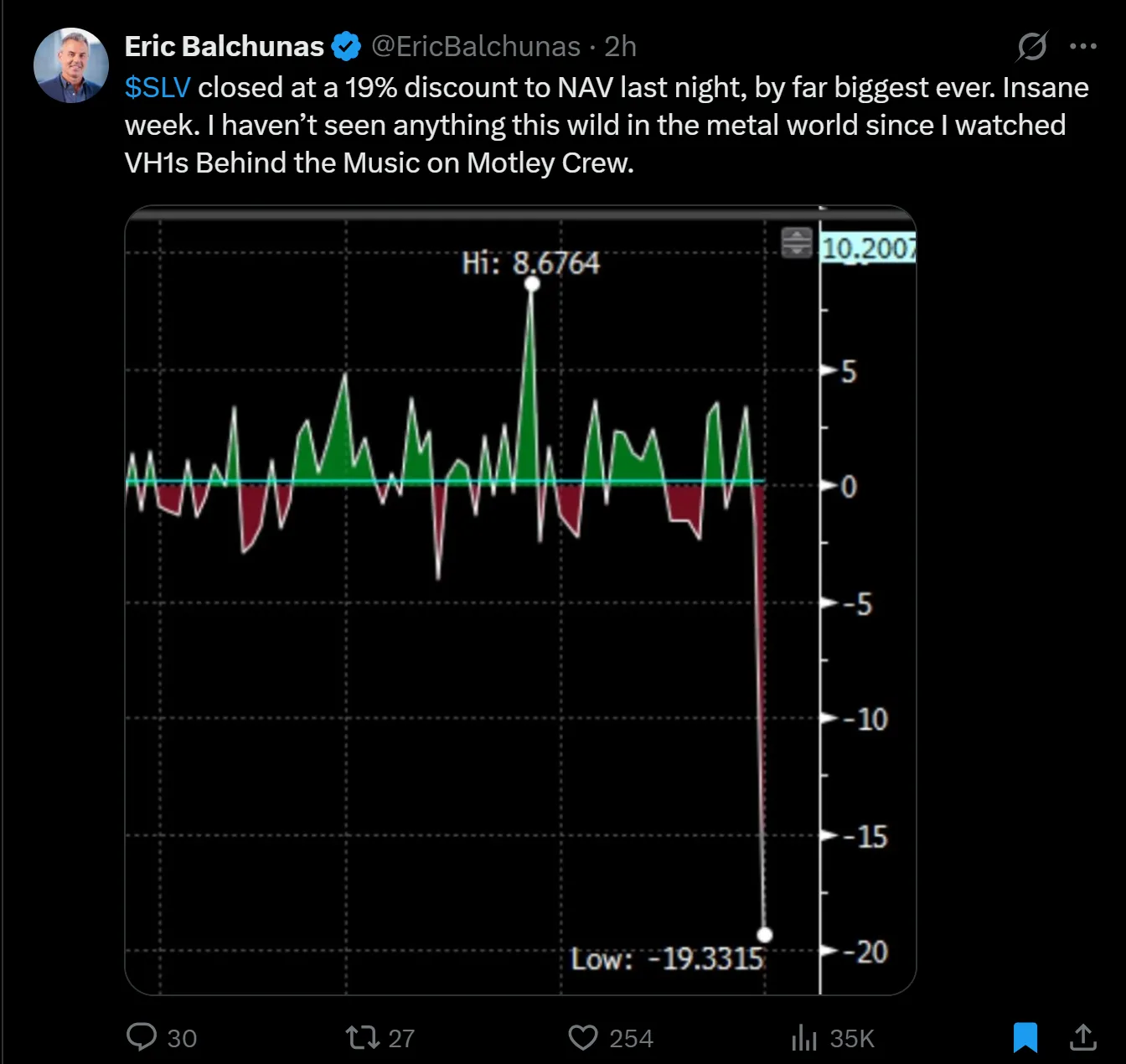Viewport: 1126px width, 1064px height.
Task: Open the $SLV cashtag link
Action: pyautogui.click(x=158, y=88)
